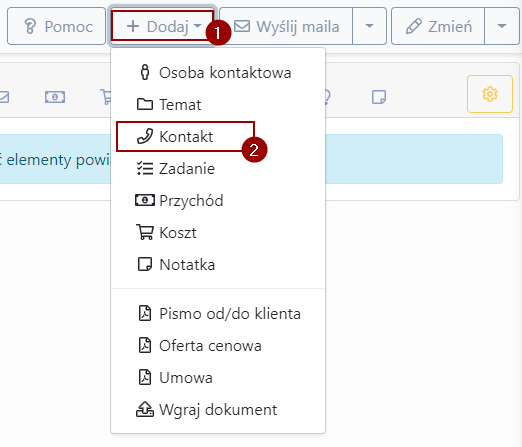Click the pencil icon in Zmień
Screen dimensions: 522x447
(414, 26)
